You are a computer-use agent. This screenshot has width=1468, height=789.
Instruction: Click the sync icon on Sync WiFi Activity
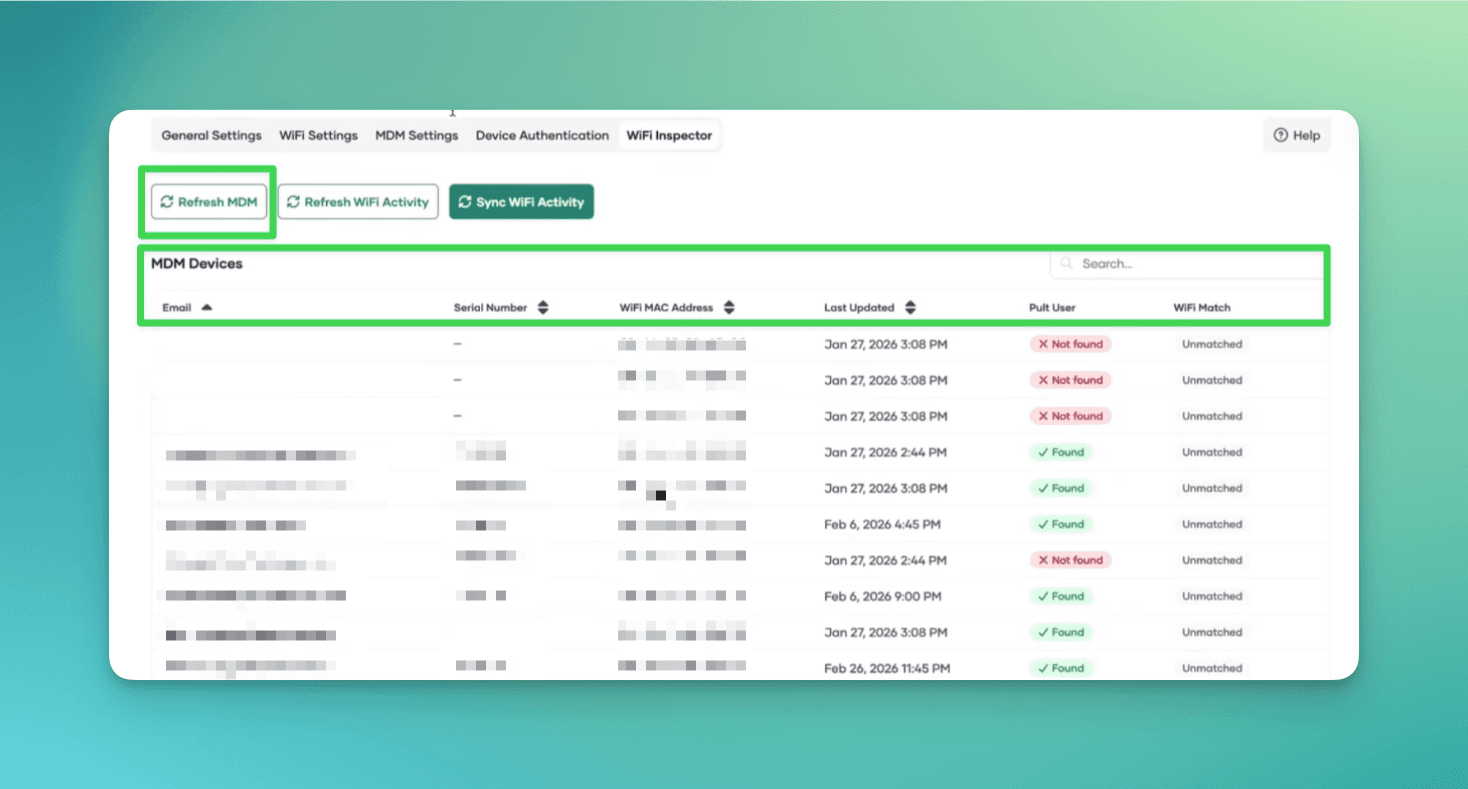click(464, 201)
